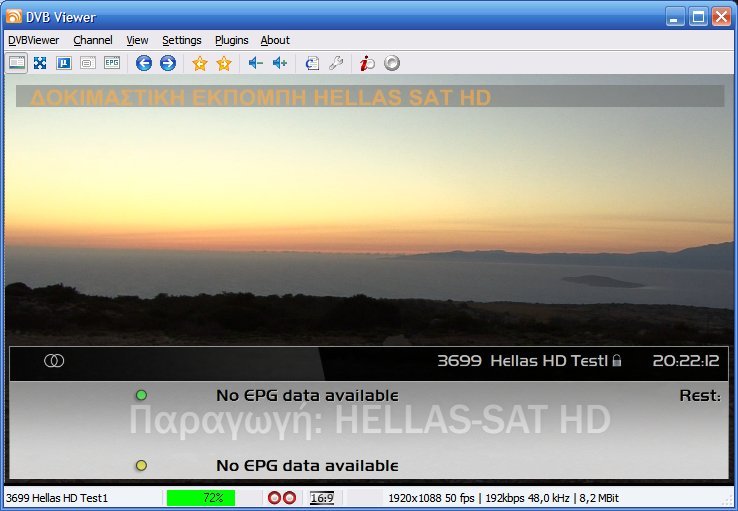This screenshot has width=738, height=511.
Task: Click the refresh document toolbar icon
Action: click(x=312, y=63)
